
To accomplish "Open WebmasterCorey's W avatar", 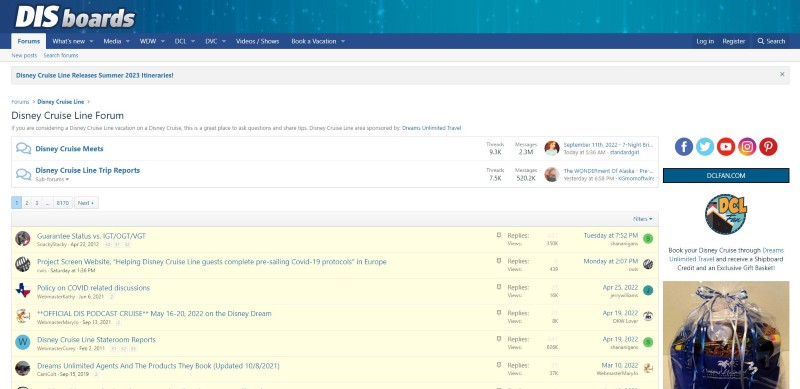I will click(x=22, y=342).
